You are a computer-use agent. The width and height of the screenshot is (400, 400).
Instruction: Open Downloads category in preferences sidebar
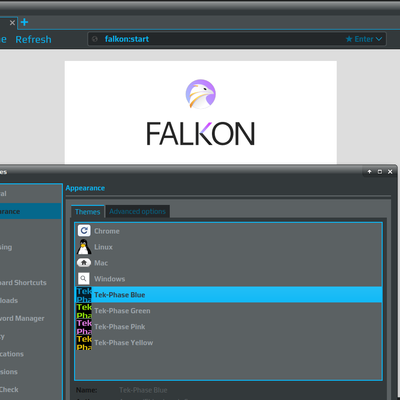click(31, 300)
